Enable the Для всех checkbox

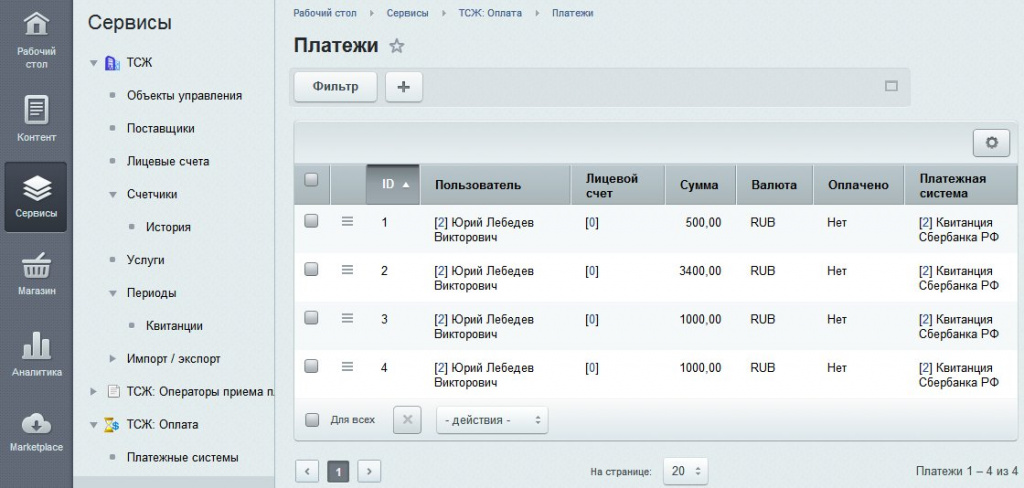click(312, 420)
